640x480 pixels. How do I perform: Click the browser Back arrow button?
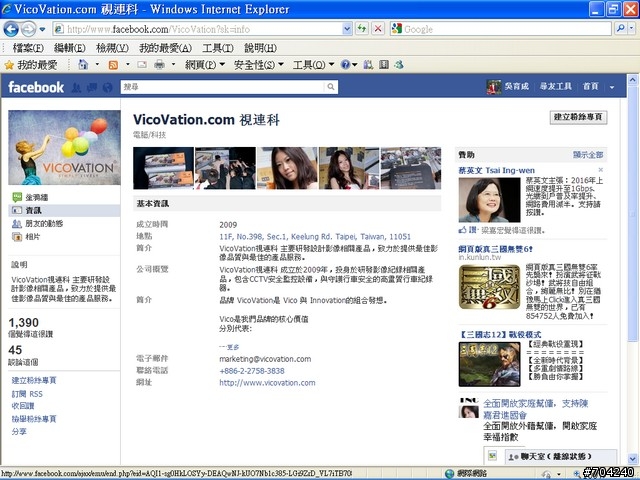coord(11,29)
